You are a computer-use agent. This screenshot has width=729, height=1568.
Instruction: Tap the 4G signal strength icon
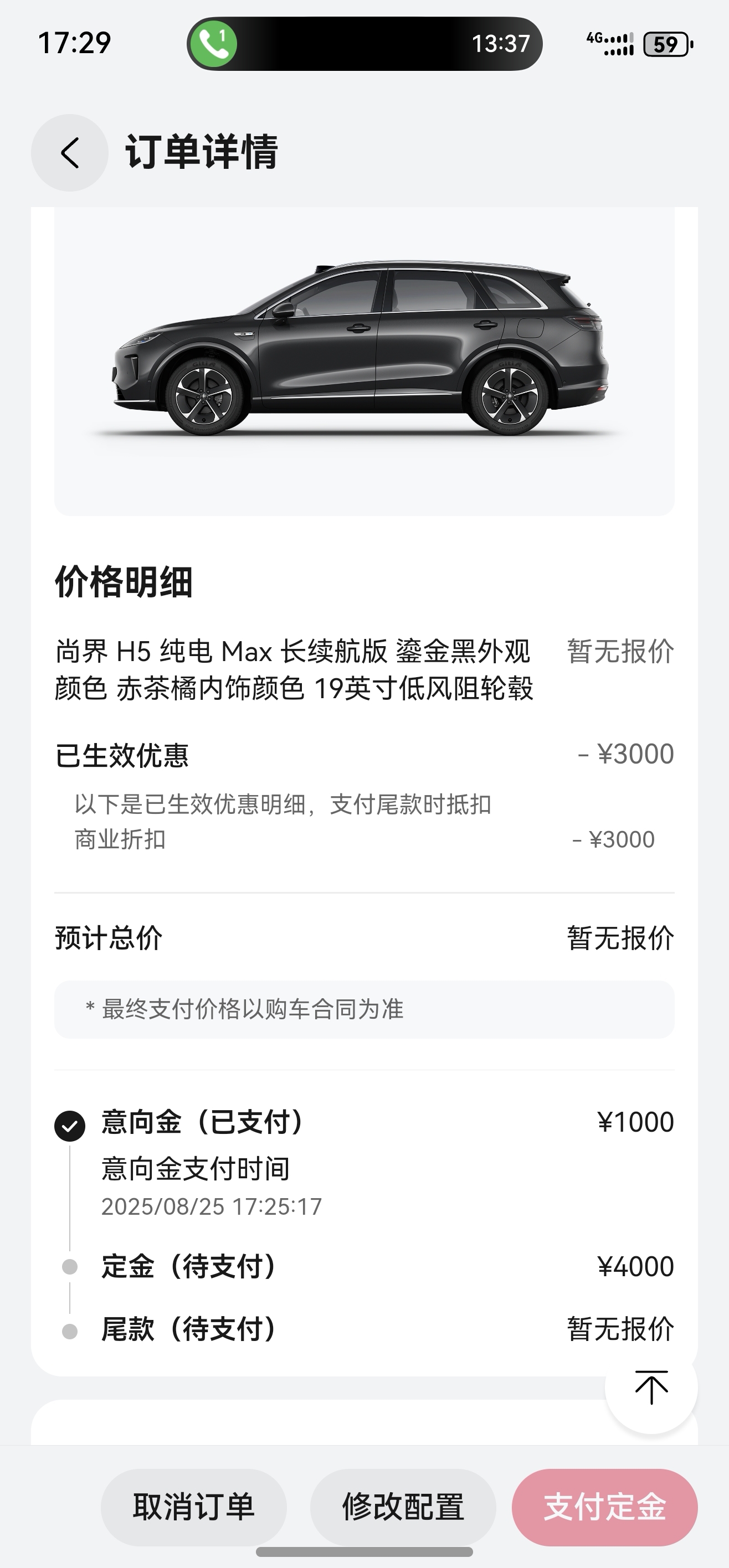tap(610, 44)
